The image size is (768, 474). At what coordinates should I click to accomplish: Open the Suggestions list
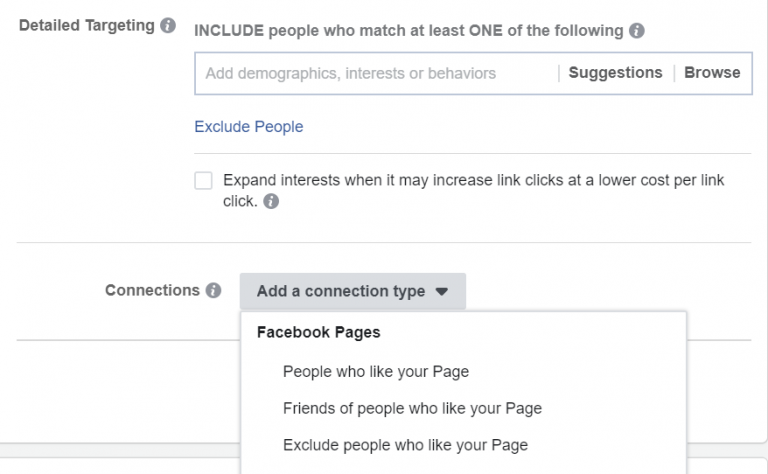615,73
